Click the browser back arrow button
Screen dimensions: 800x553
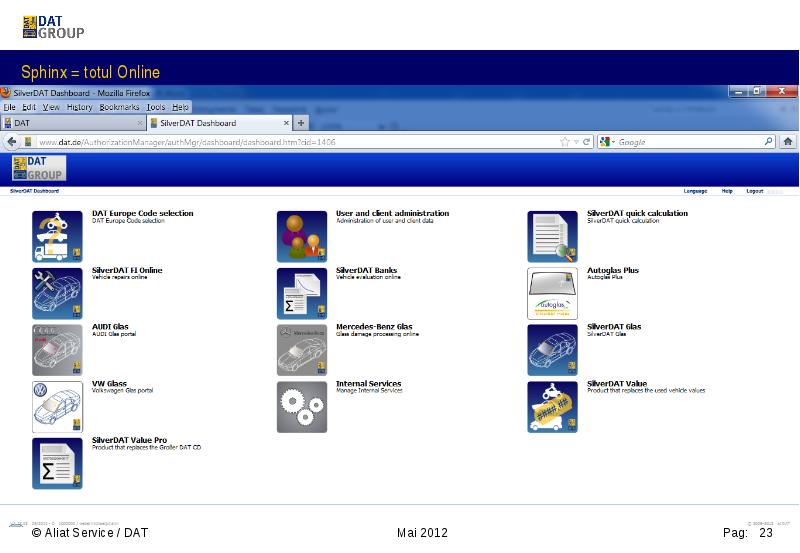(x=12, y=142)
